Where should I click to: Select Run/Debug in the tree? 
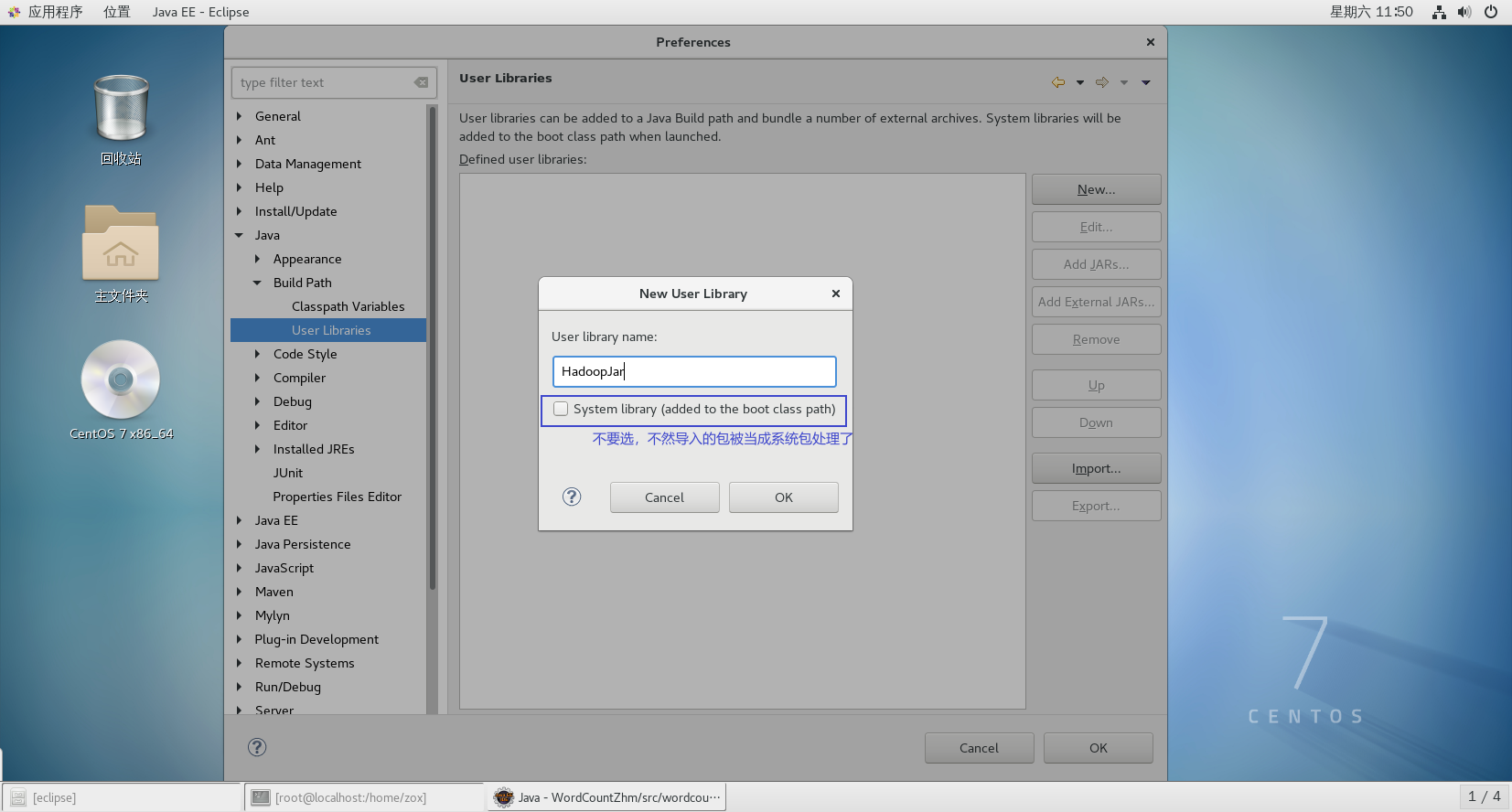point(288,687)
